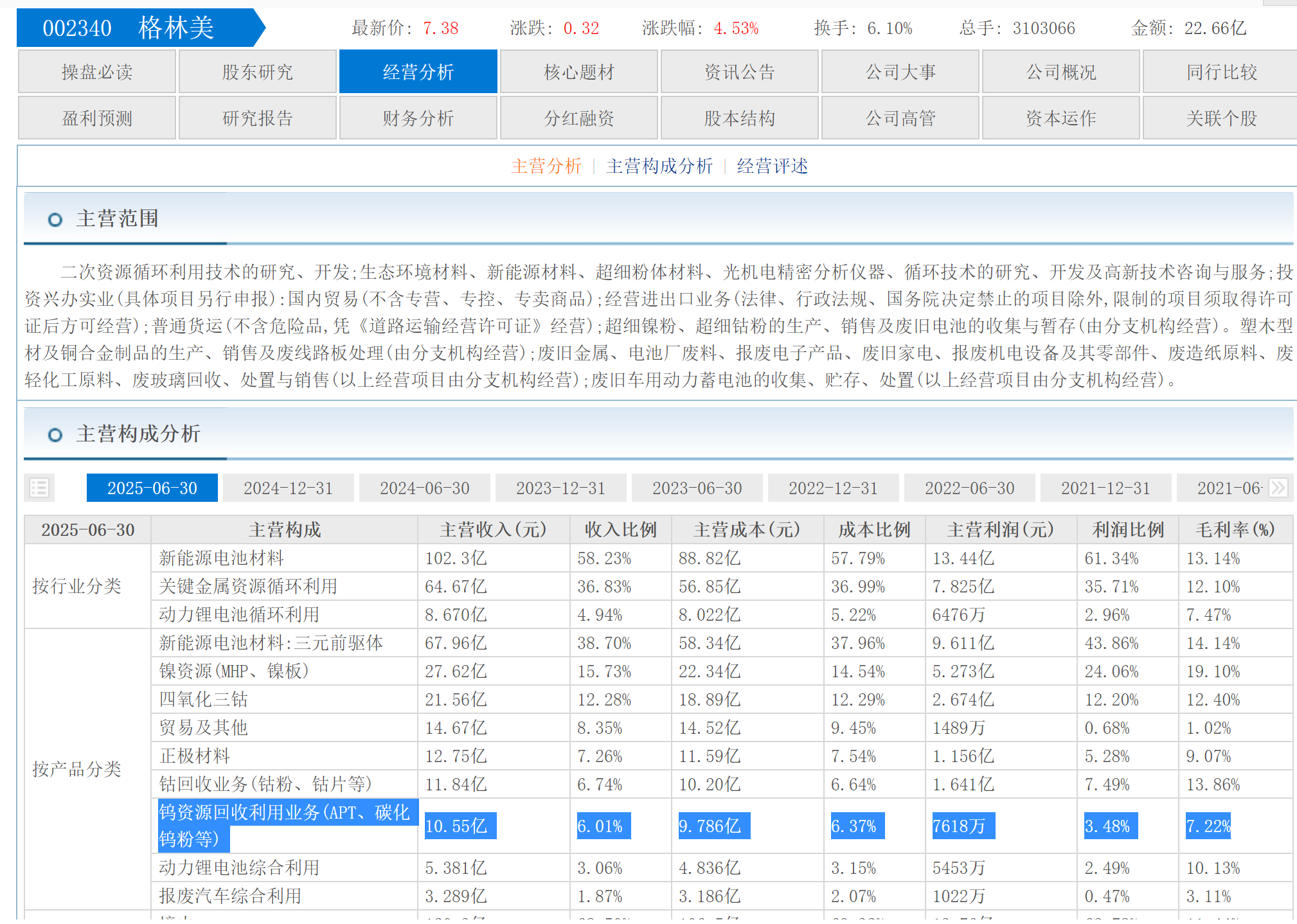Jump to 主营分析 section link

pos(546,166)
